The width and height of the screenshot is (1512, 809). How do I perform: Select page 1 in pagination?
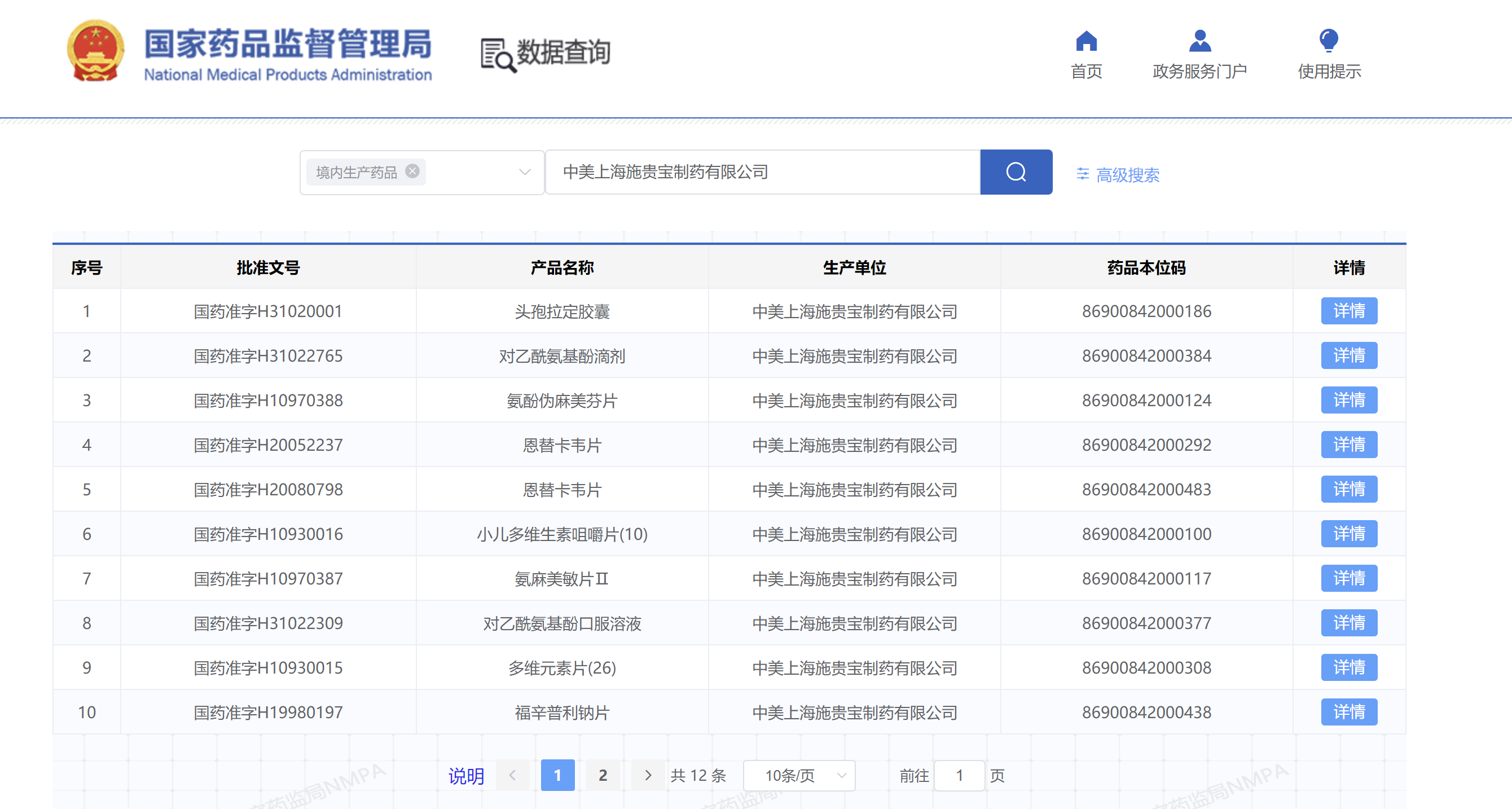tap(557, 775)
